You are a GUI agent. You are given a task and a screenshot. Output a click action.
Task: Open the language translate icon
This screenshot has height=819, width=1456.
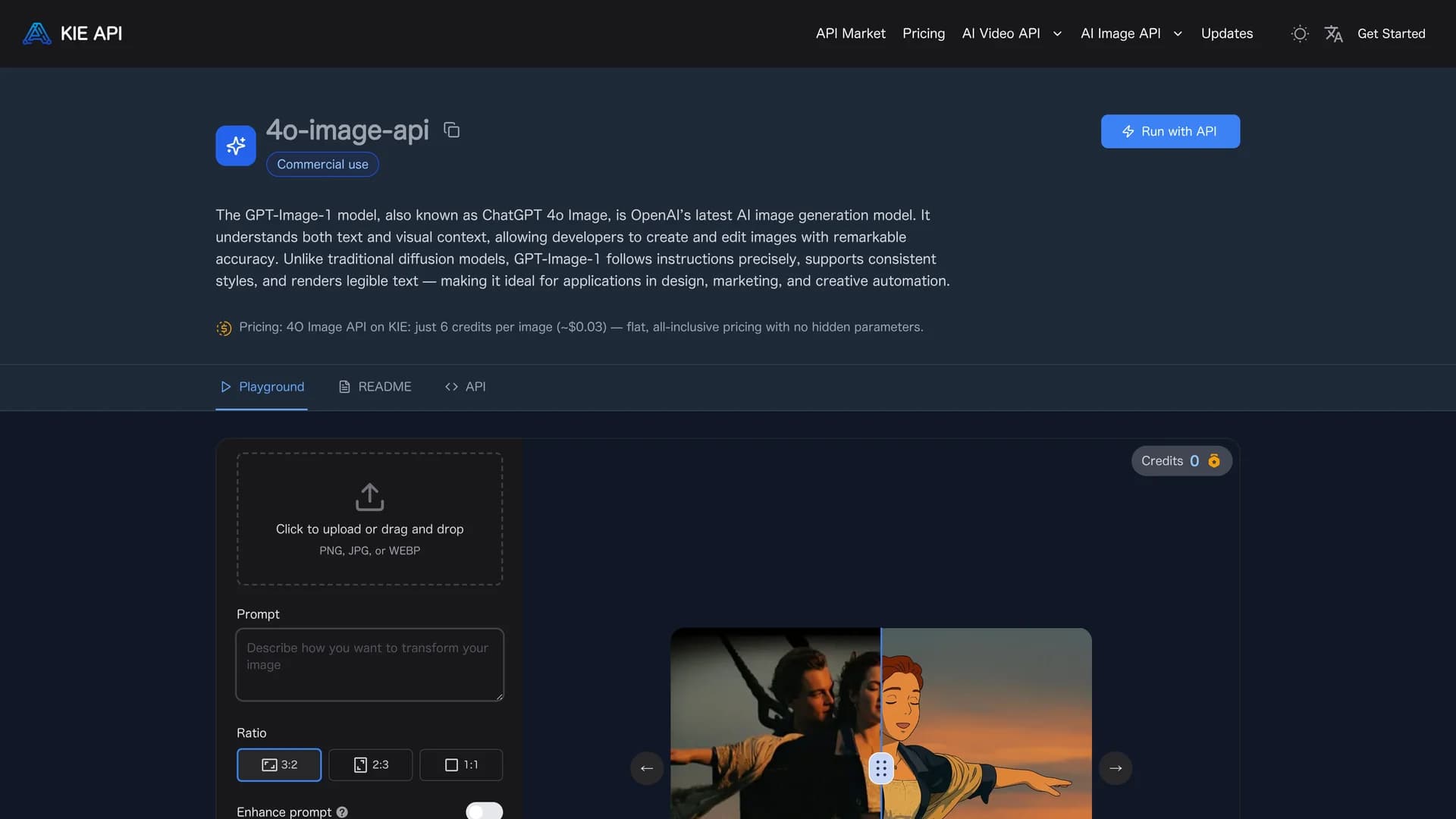pyautogui.click(x=1333, y=33)
